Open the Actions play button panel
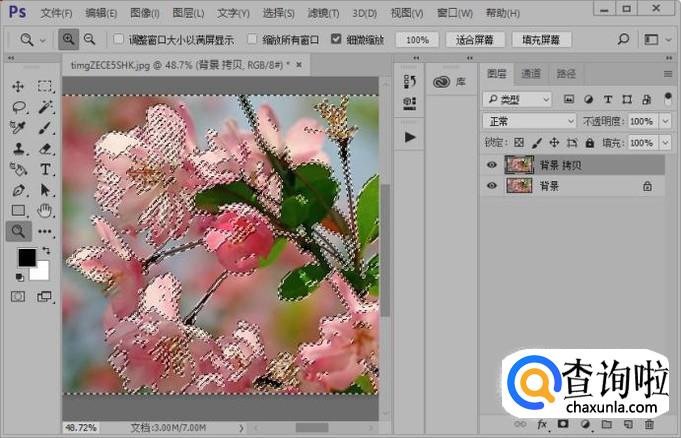Viewport: 681px width, 438px height. (409, 137)
